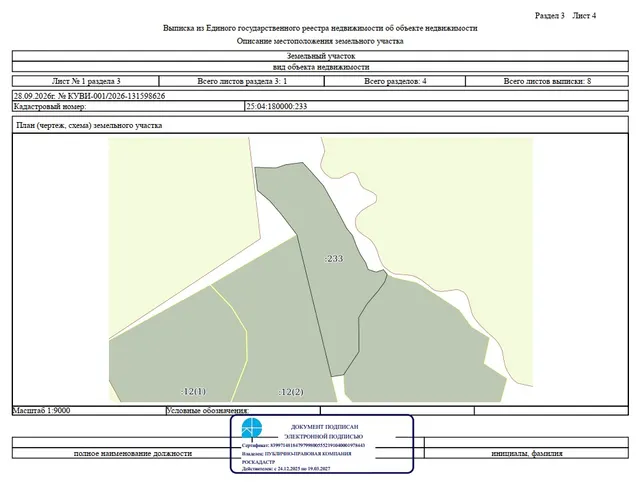Click the subtitle 'Описание местоположения земельного участка'
This screenshot has height=488, width=640.
tap(320, 41)
